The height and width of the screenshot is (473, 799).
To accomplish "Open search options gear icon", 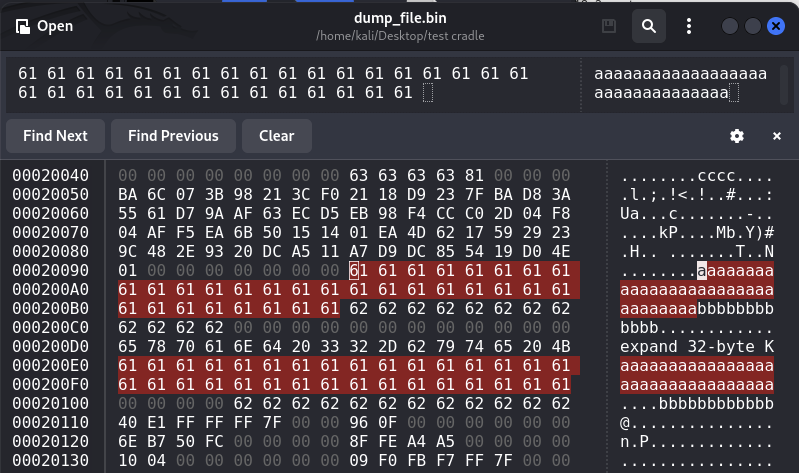I will [737, 136].
